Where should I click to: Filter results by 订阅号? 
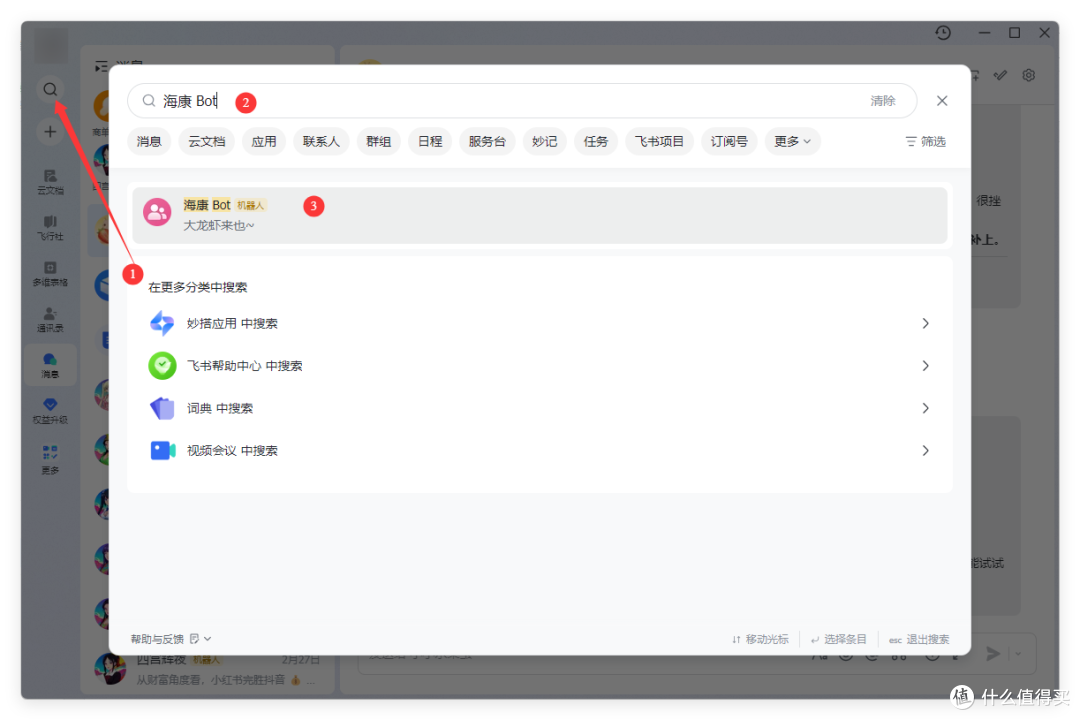[x=729, y=141]
